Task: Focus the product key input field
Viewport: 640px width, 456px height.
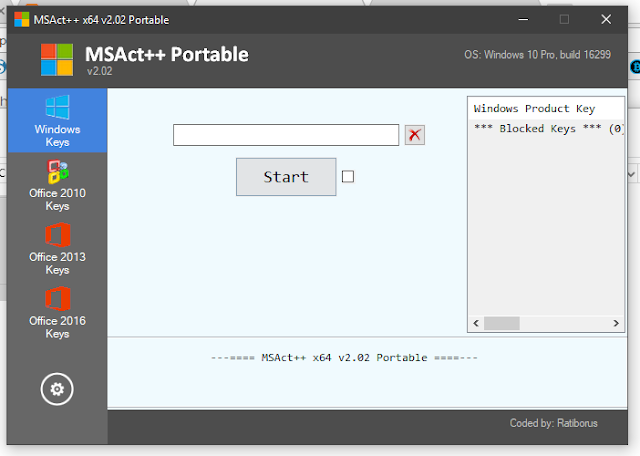Action: [x=286, y=135]
